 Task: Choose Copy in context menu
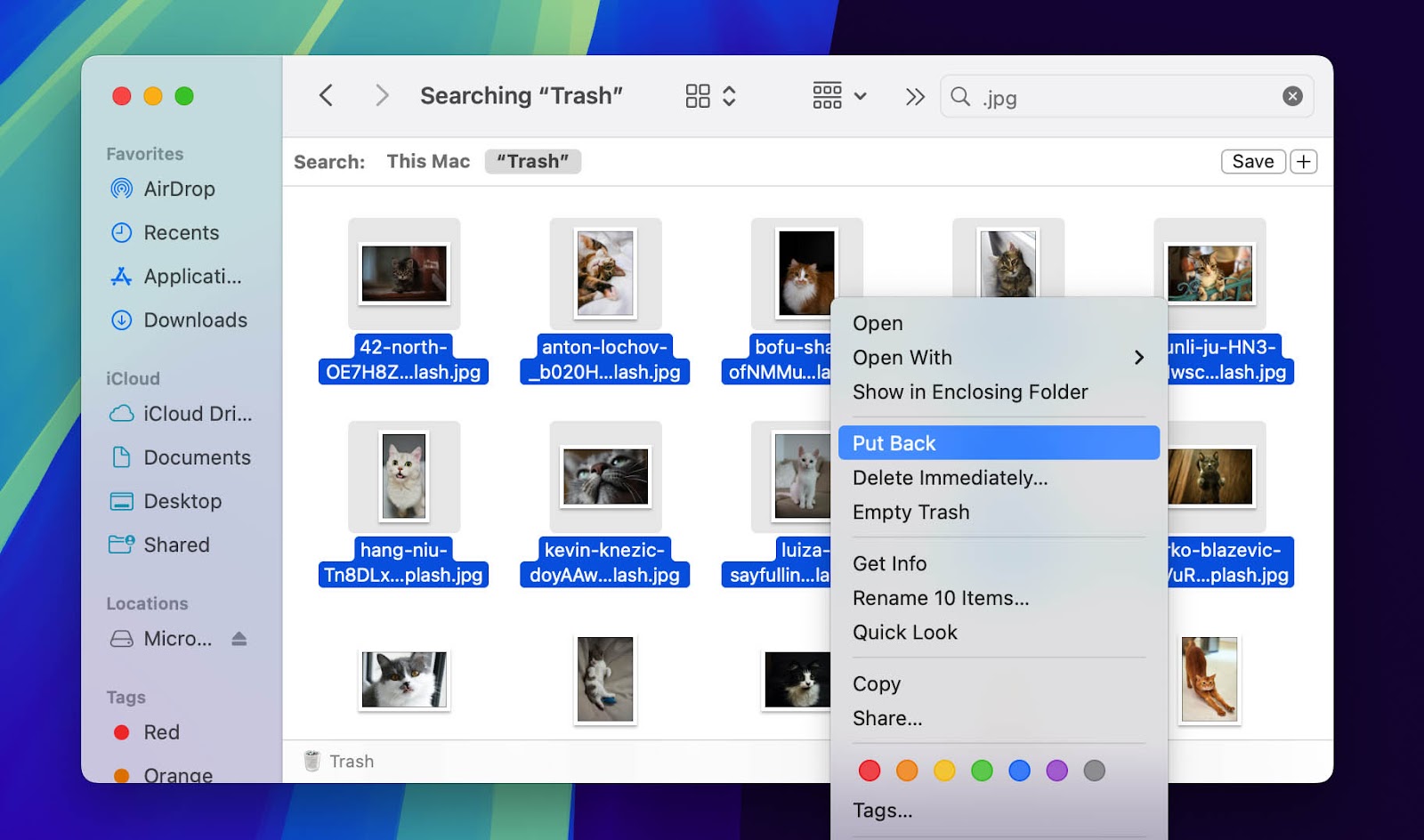click(x=877, y=683)
